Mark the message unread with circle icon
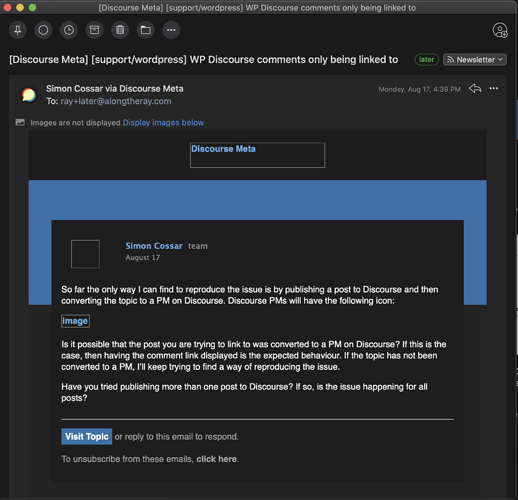 pos(43,30)
